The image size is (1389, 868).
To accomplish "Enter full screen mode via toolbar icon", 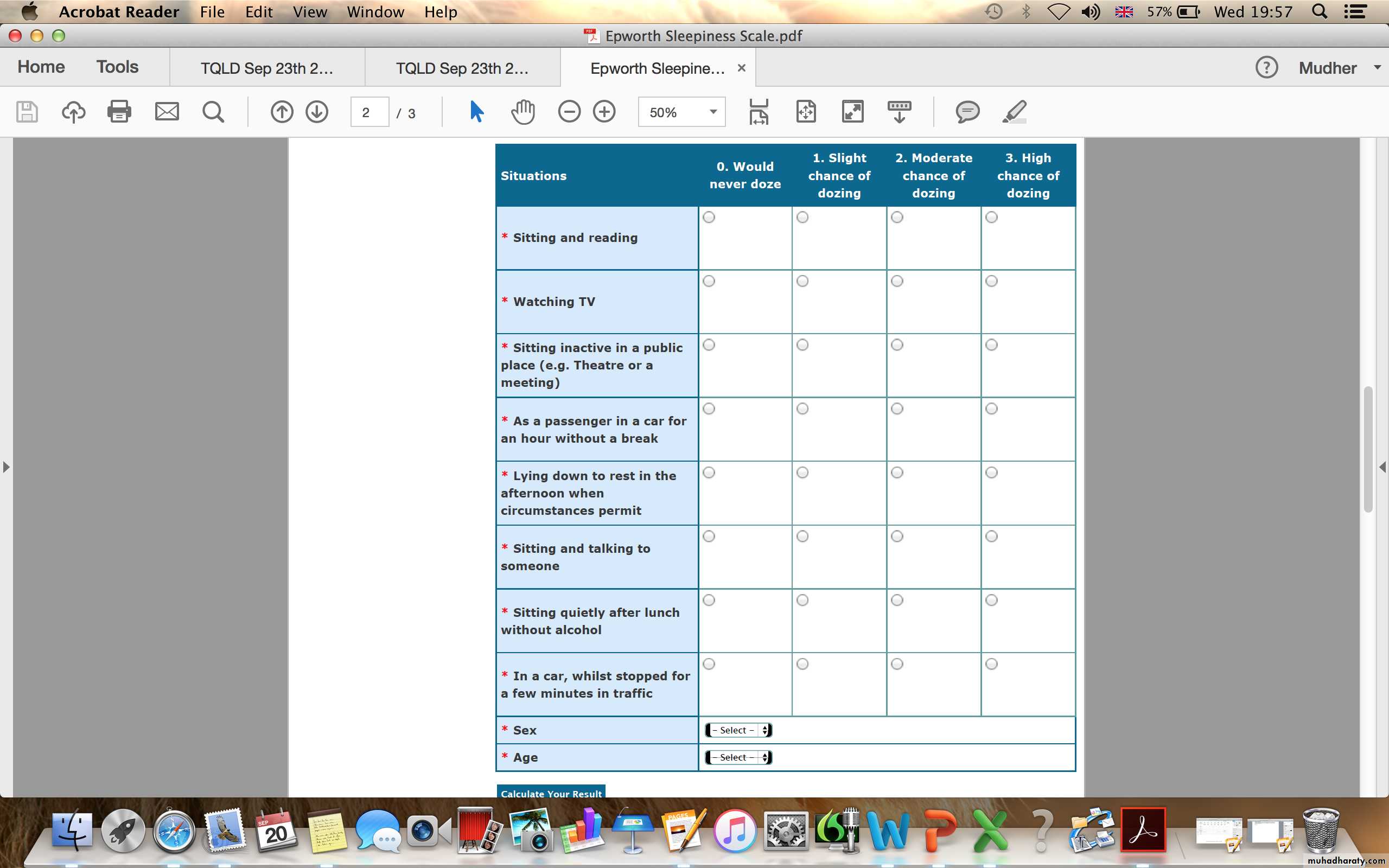I will pos(852,111).
